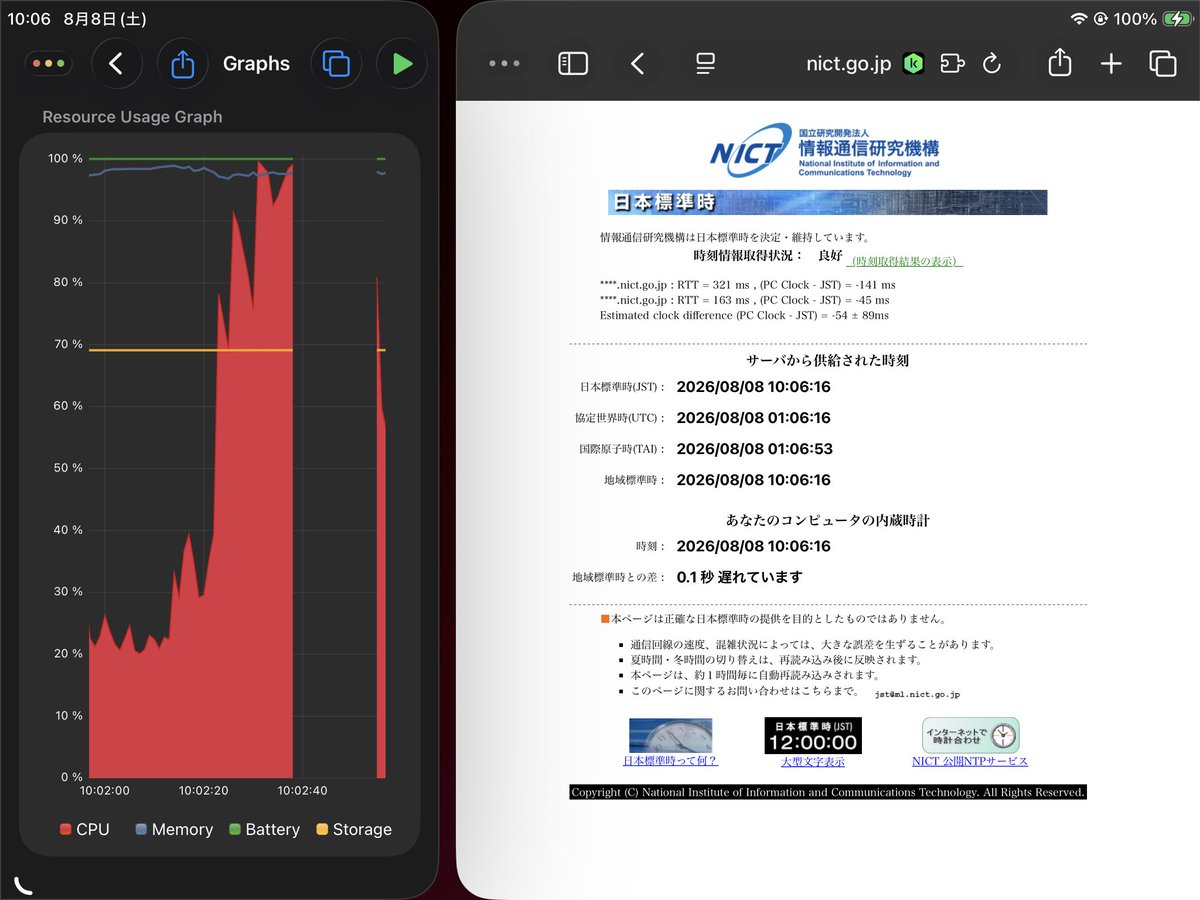Tap the back chevron in Graphs app
This screenshot has height=900, width=1200.
(116, 64)
